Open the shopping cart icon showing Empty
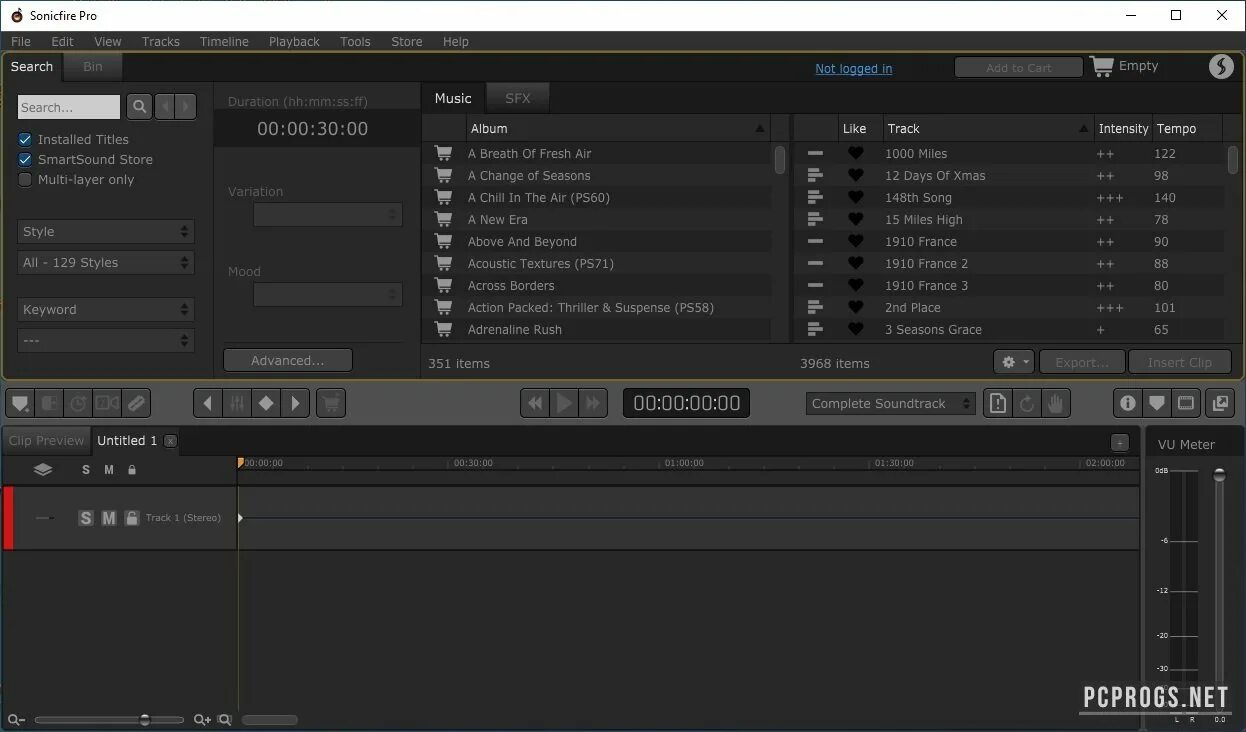 pyautogui.click(x=1102, y=67)
